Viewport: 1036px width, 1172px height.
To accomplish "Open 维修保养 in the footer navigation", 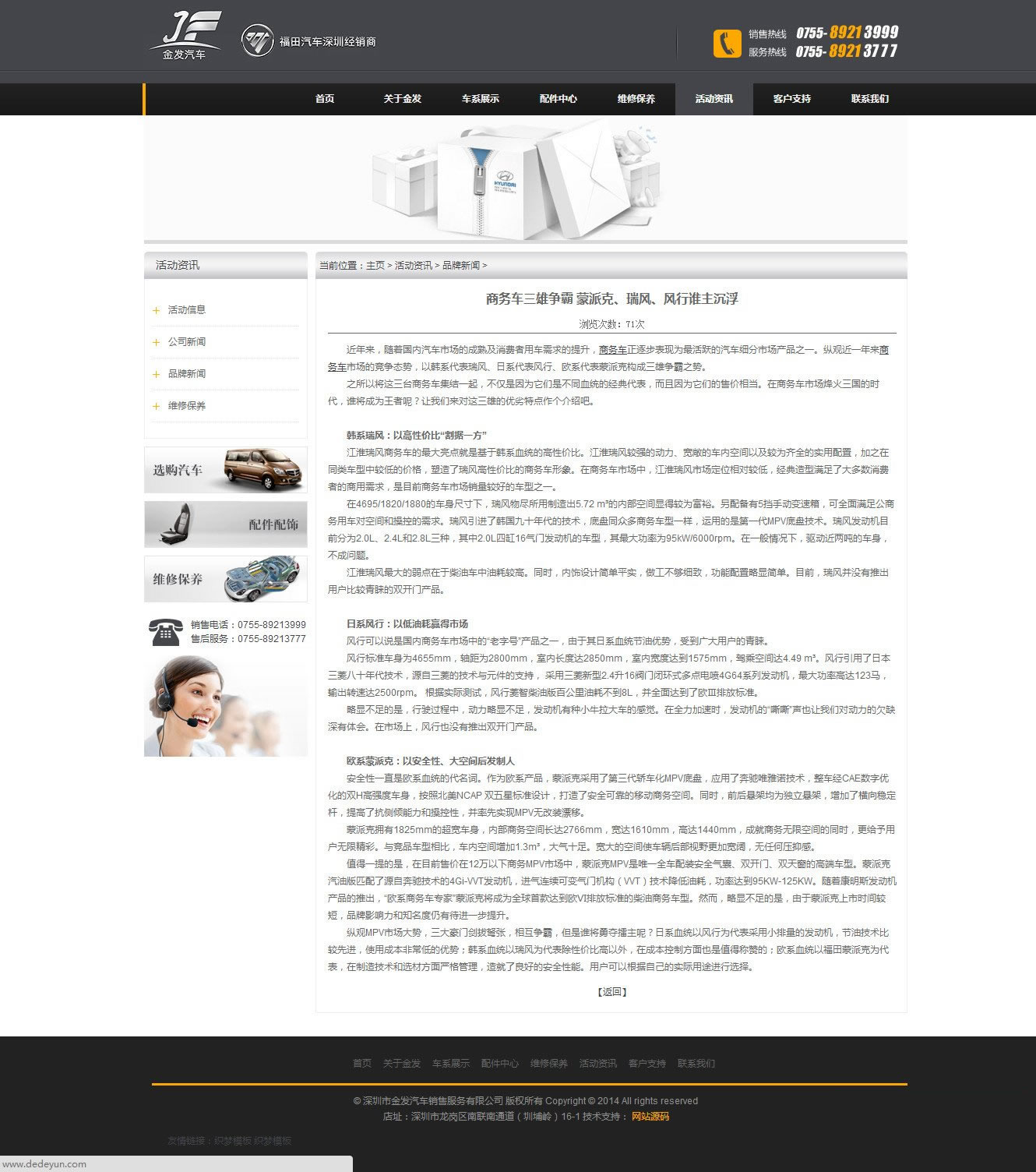I will (549, 1064).
